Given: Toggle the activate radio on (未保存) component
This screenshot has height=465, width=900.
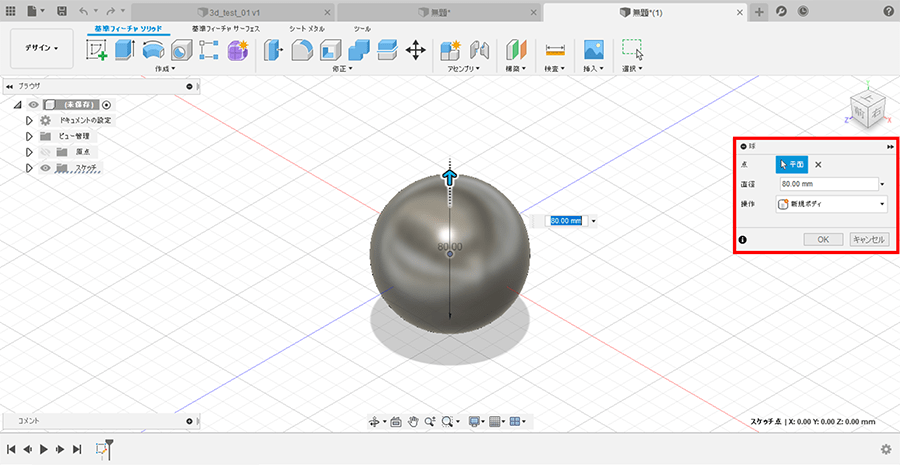Looking at the screenshot, I should click(107, 104).
